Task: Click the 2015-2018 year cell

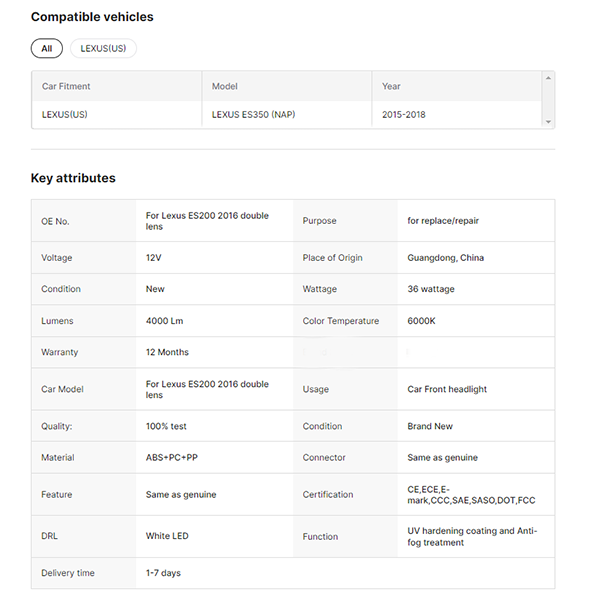Action: pyautogui.click(x=403, y=114)
